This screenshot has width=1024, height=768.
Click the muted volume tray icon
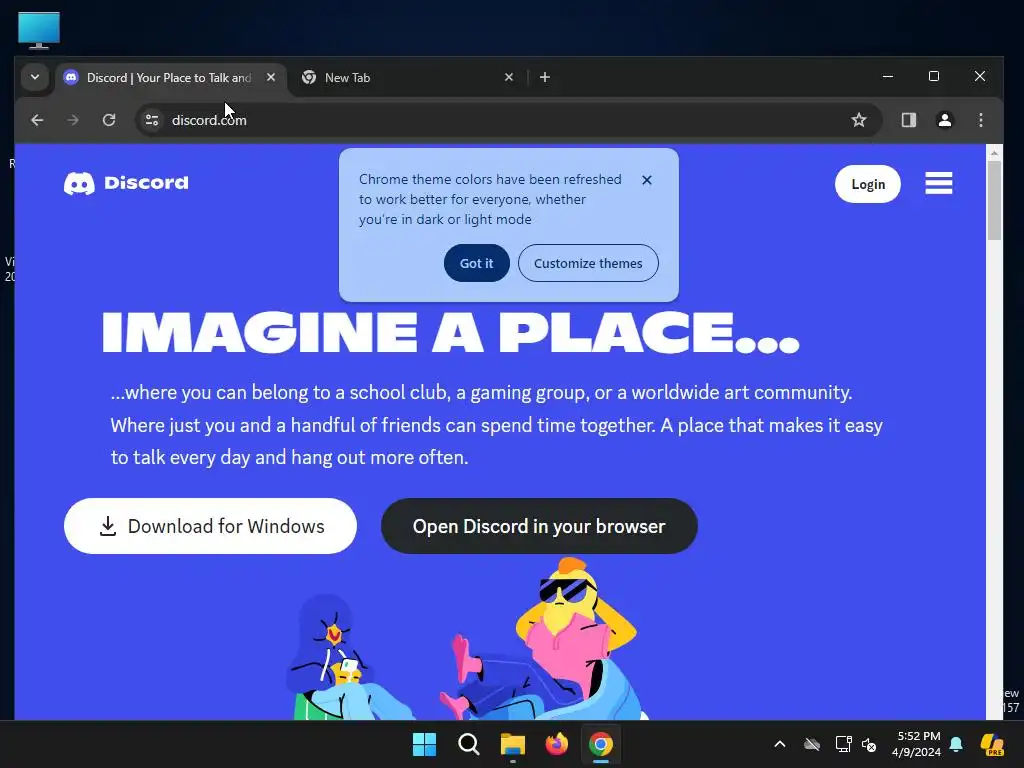point(869,744)
